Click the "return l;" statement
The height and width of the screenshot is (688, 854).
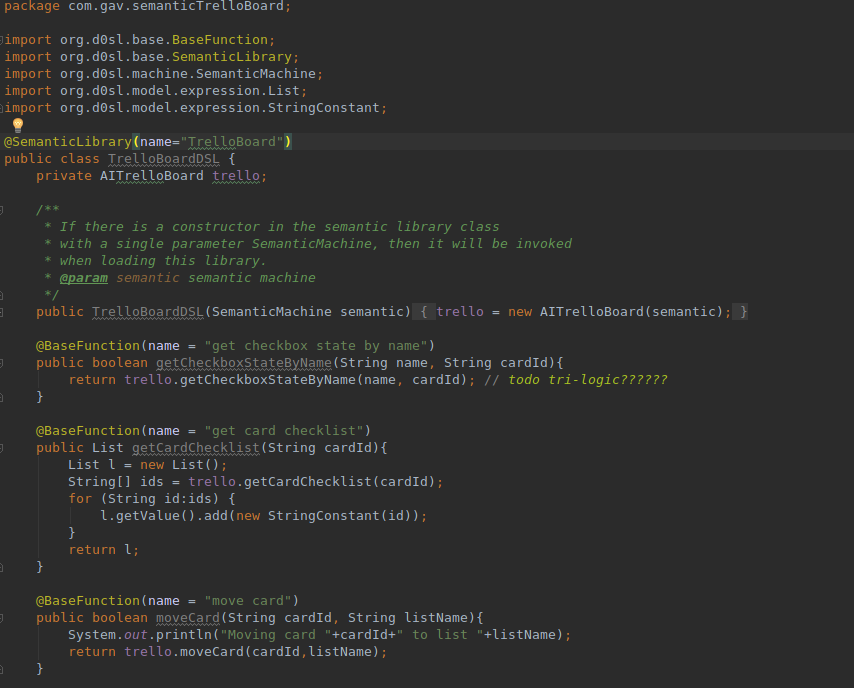(x=103, y=550)
